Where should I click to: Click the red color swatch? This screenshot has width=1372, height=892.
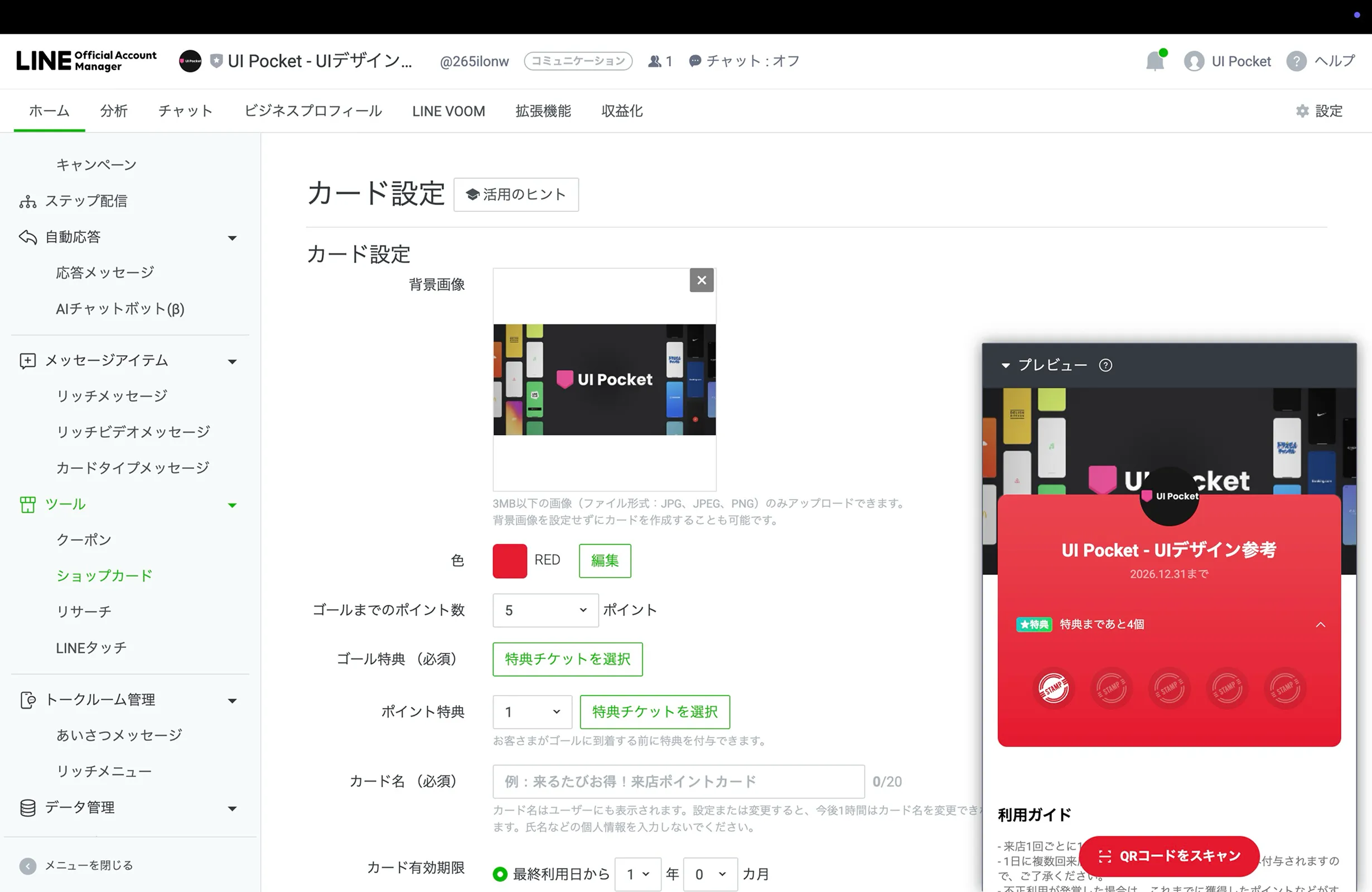[509, 560]
